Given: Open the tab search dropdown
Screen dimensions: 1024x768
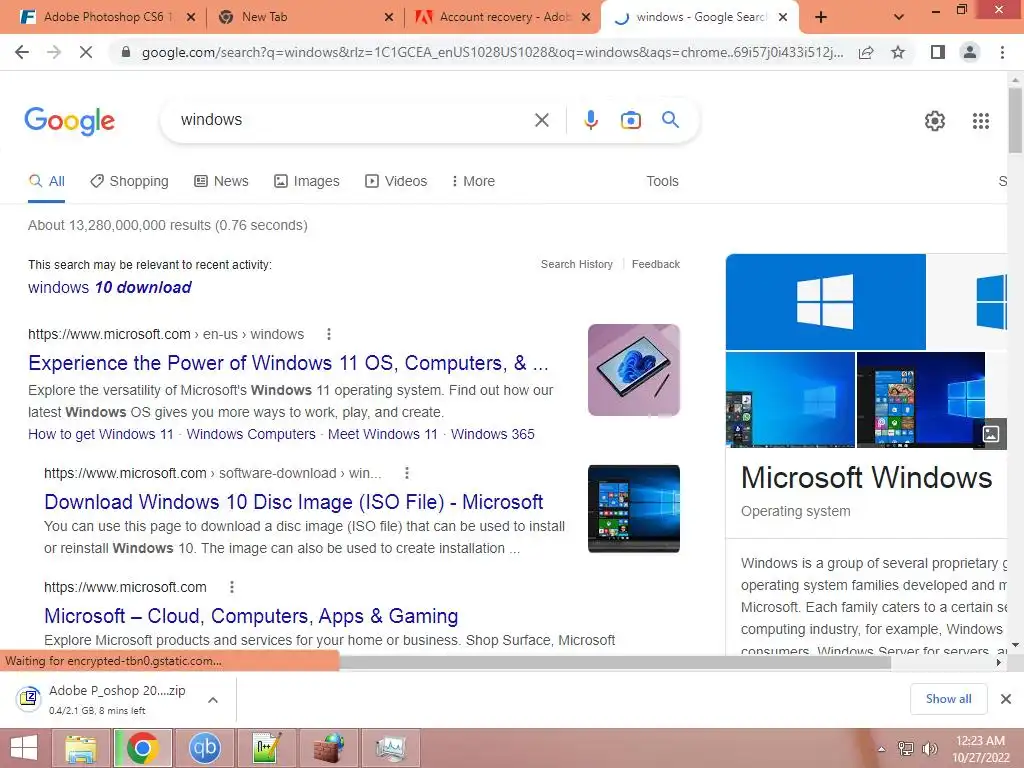Looking at the screenshot, I should 899,17.
